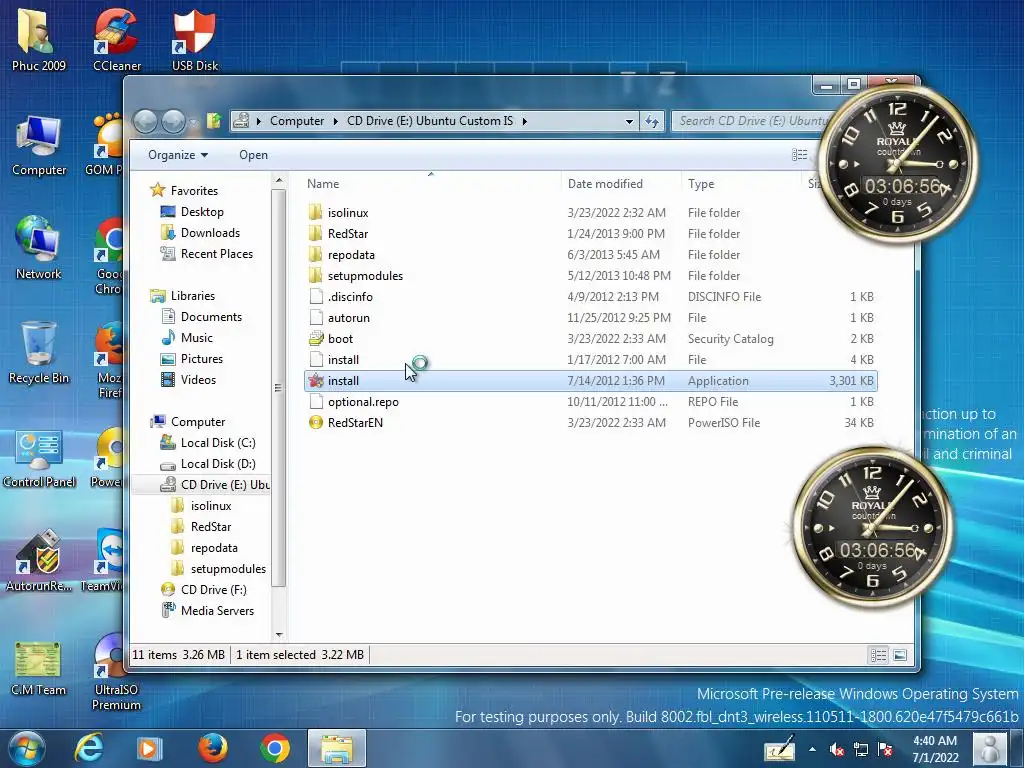This screenshot has width=1024, height=768.
Task: Show hidden tray icons arrow
Action: (x=812, y=750)
